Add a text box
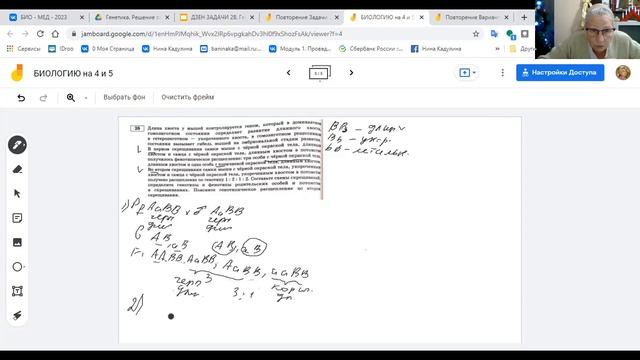Screen dimensions: 640x360 [17, 291]
